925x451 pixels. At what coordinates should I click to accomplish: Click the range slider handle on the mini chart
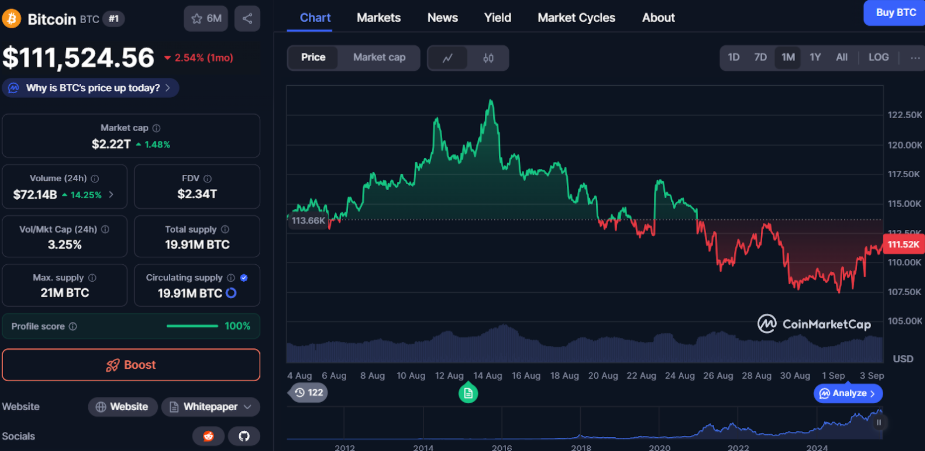879,424
